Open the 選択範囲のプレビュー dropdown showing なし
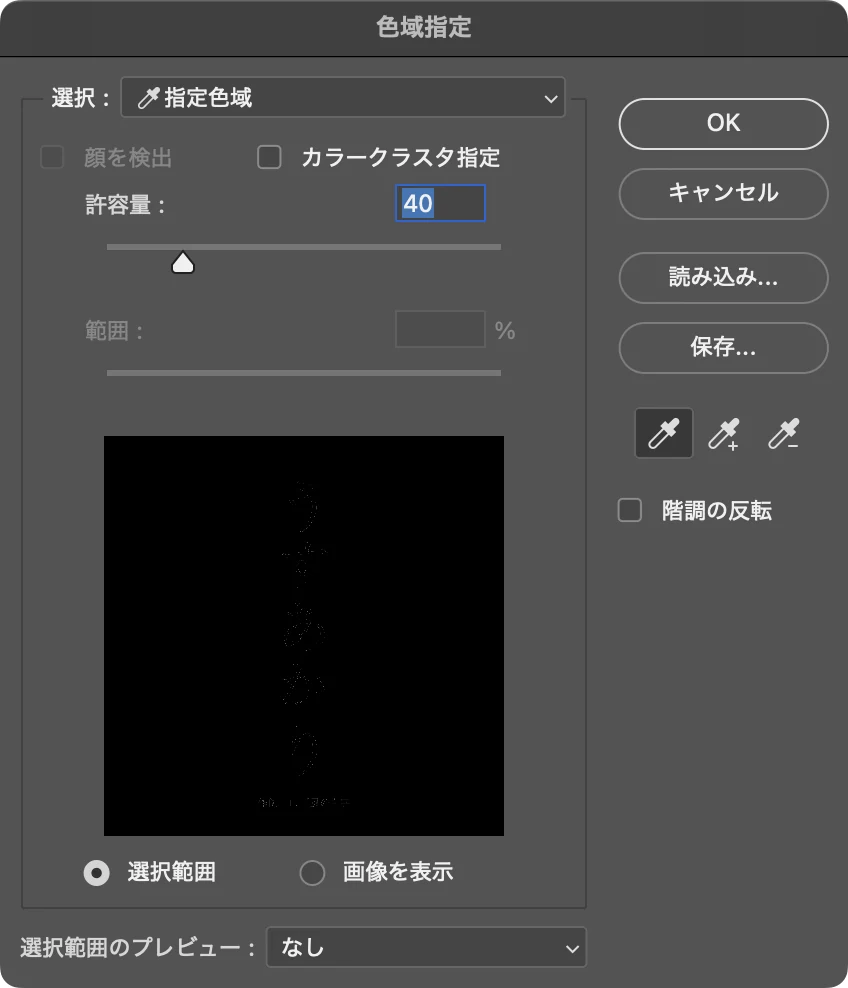848x988 pixels. click(427, 947)
